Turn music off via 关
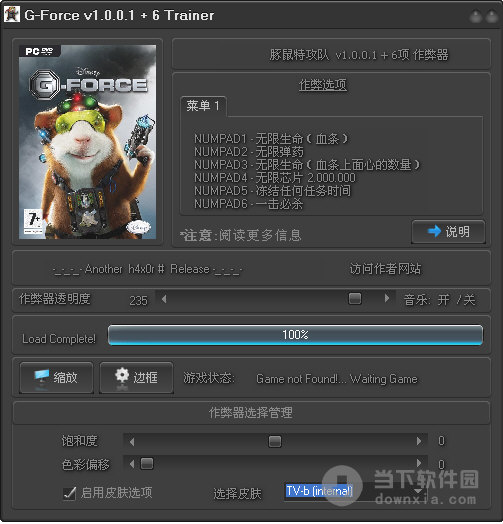This screenshot has height=524, width=503. point(469,299)
